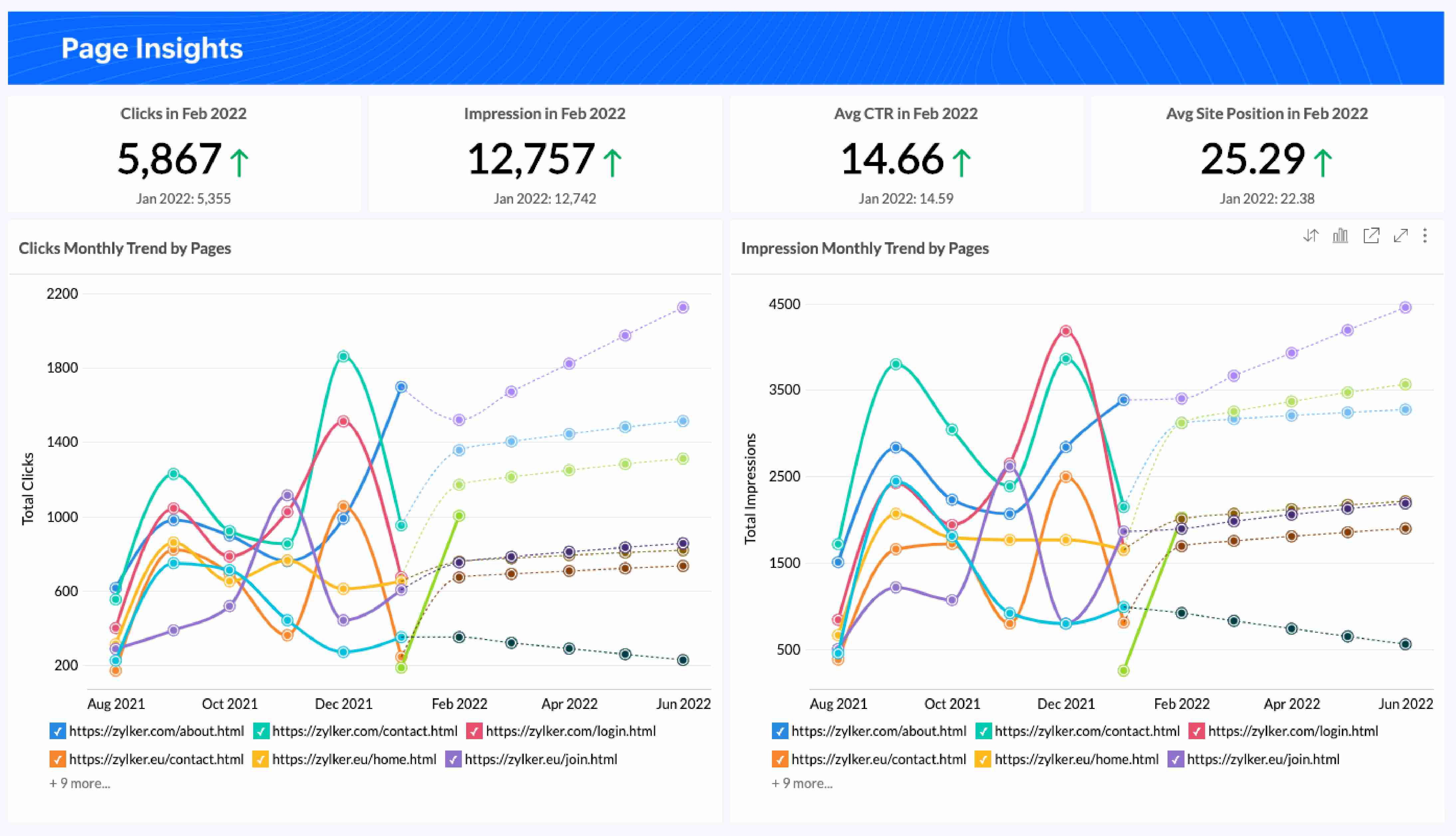Expand '+ 9 more...' in Clicks chart legend
Viewport: 1456px width, 836px height.
80,783
